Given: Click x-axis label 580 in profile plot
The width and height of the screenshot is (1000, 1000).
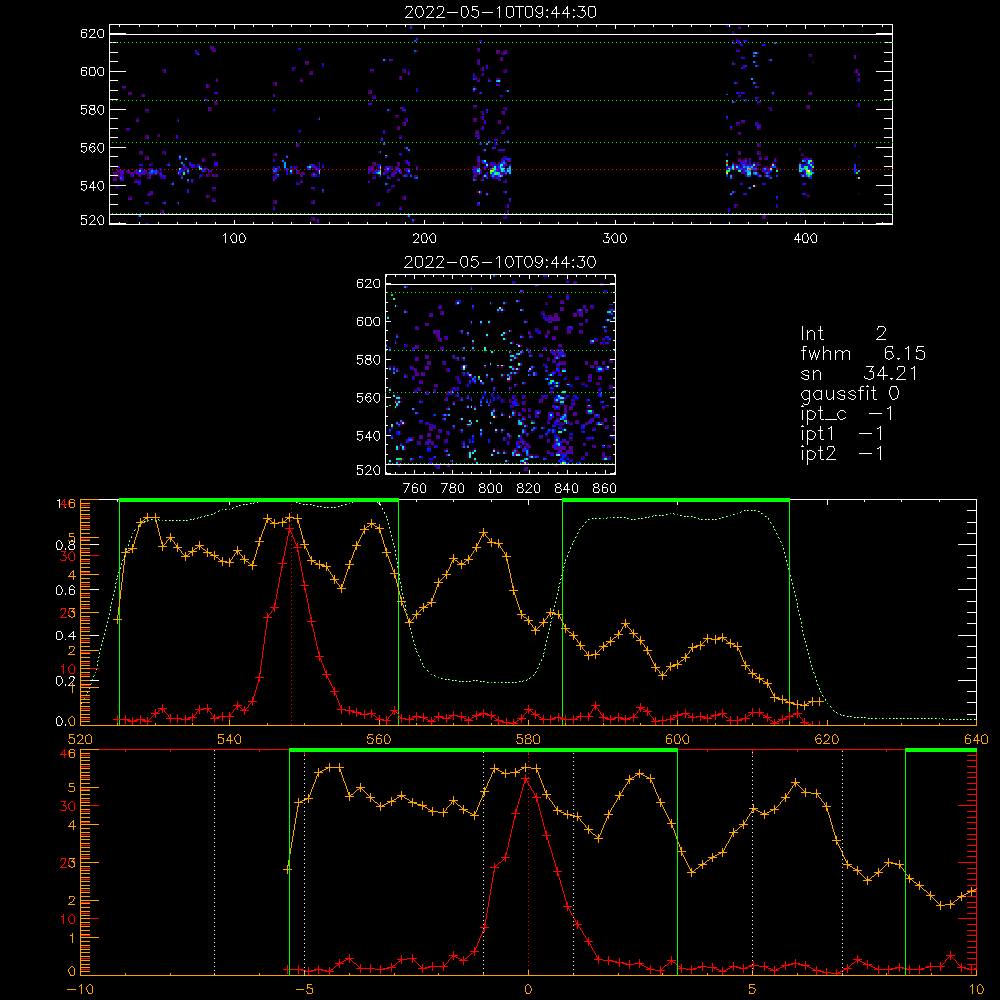Looking at the screenshot, I should click(x=528, y=739).
